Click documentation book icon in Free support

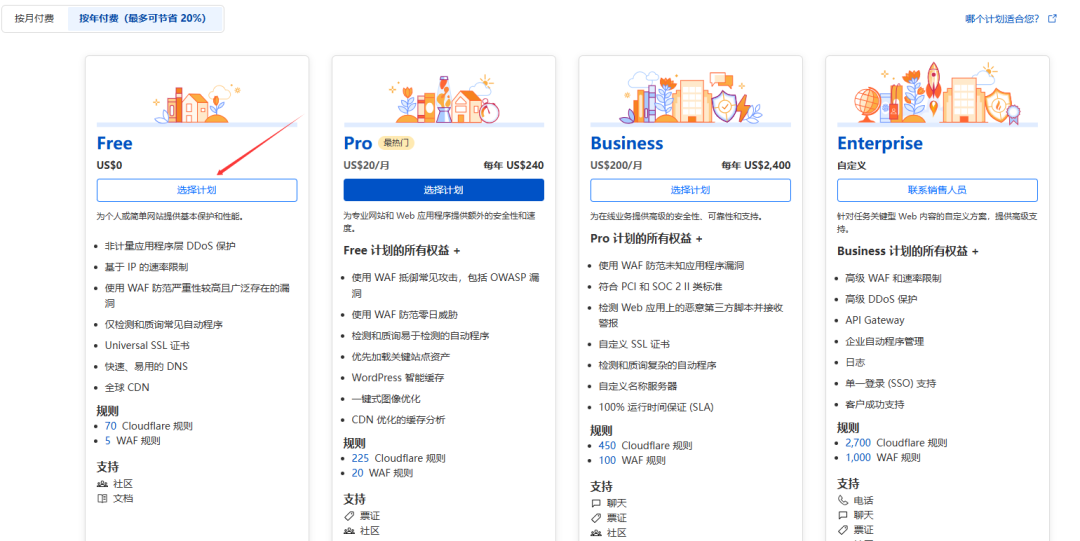pyautogui.click(x=103, y=499)
